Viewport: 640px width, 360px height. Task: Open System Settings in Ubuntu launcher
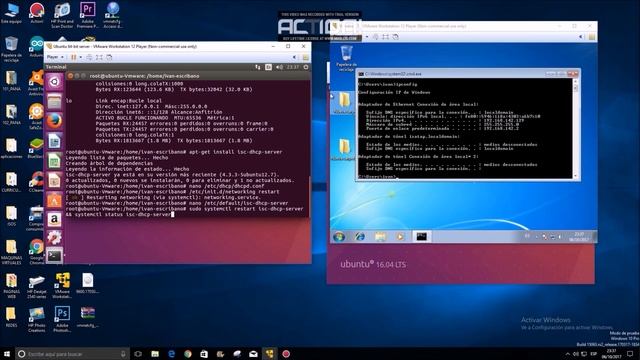click(54, 237)
